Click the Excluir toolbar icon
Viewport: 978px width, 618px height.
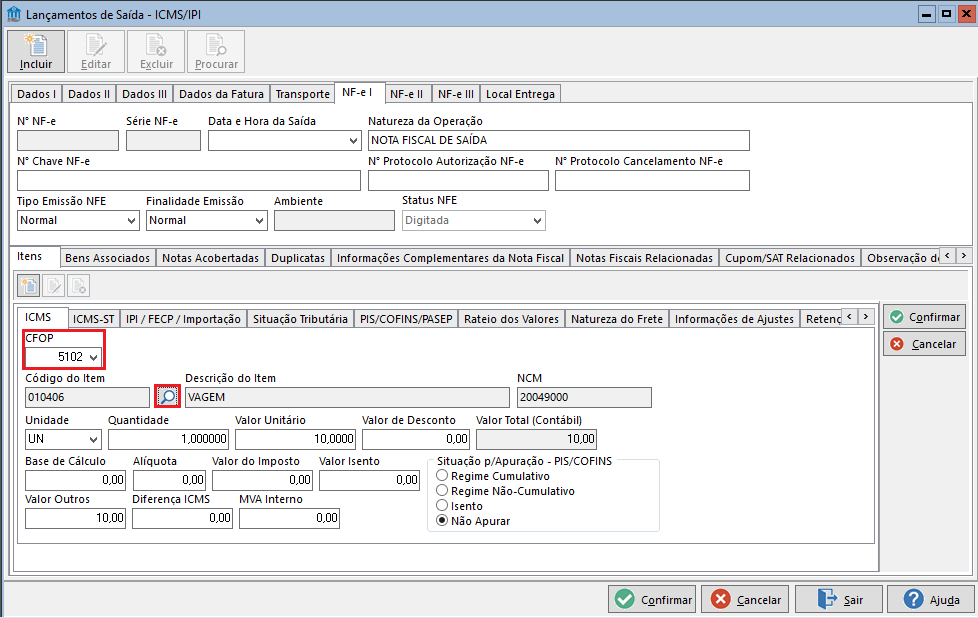156,51
